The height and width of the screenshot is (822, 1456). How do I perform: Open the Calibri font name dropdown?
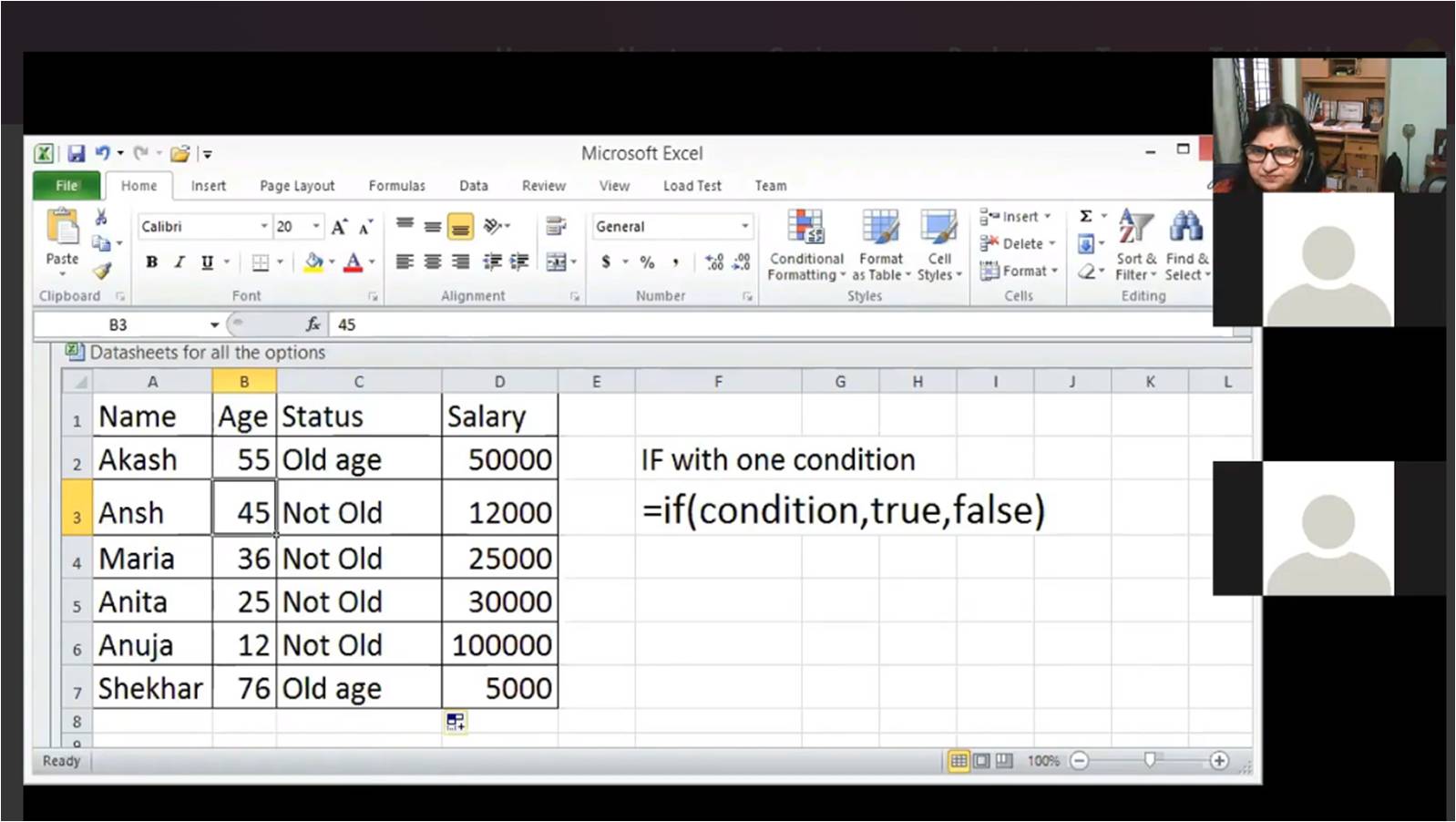(x=264, y=226)
